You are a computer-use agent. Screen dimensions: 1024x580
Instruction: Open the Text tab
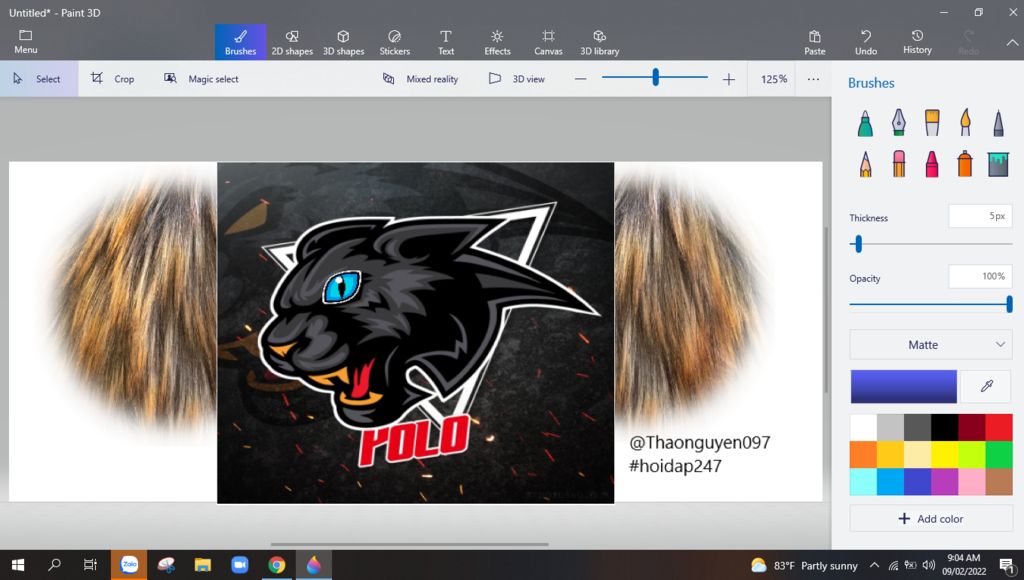tap(446, 42)
